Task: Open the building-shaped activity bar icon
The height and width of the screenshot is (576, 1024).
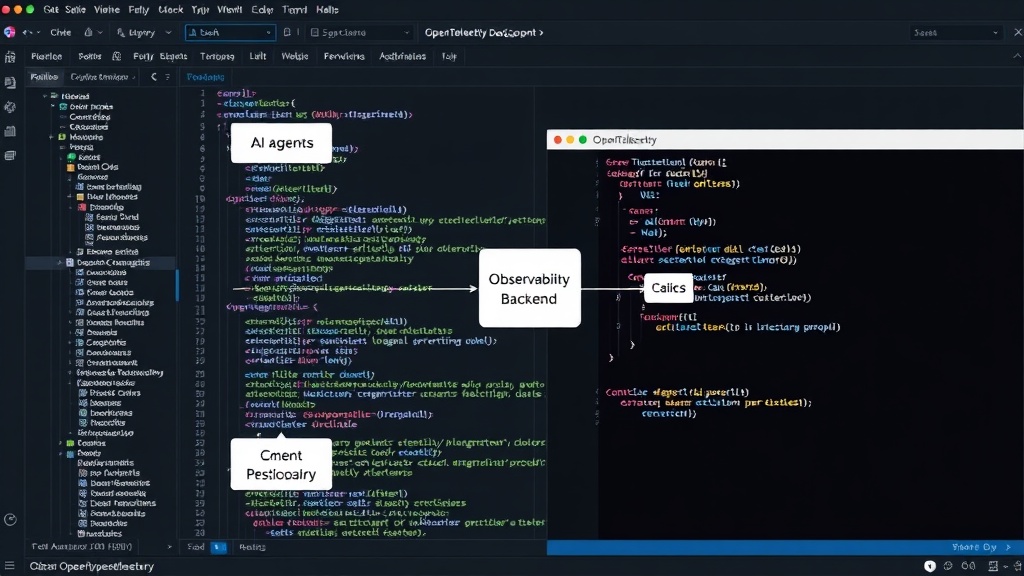Action: pos(10,131)
